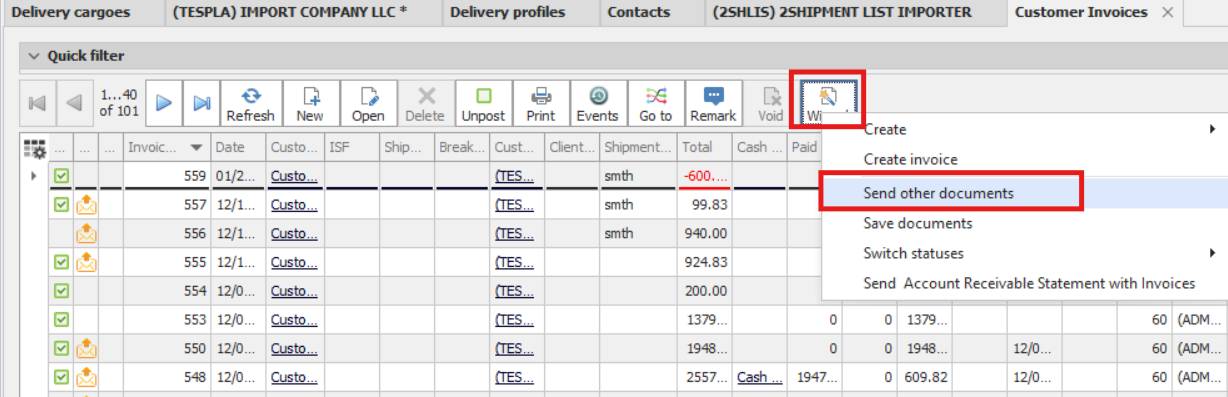Click the mail icon on invoice 557 row
Image resolution: width=1228 pixels, height=397 pixels.
click(x=87, y=205)
